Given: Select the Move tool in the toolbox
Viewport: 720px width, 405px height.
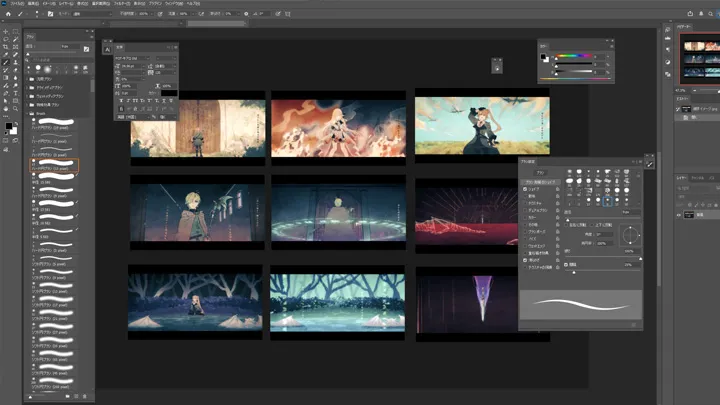Looking at the screenshot, I should [x=6, y=32].
